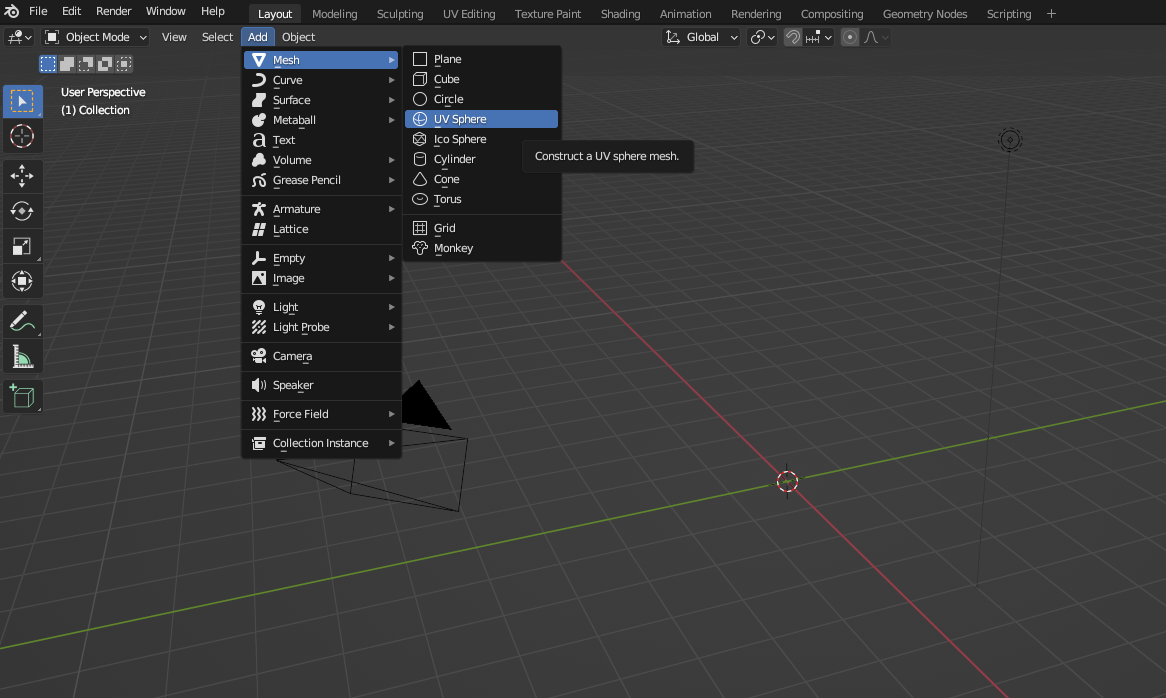This screenshot has width=1166, height=698.
Task: Select the Rotate tool
Action: [x=22, y=211]
